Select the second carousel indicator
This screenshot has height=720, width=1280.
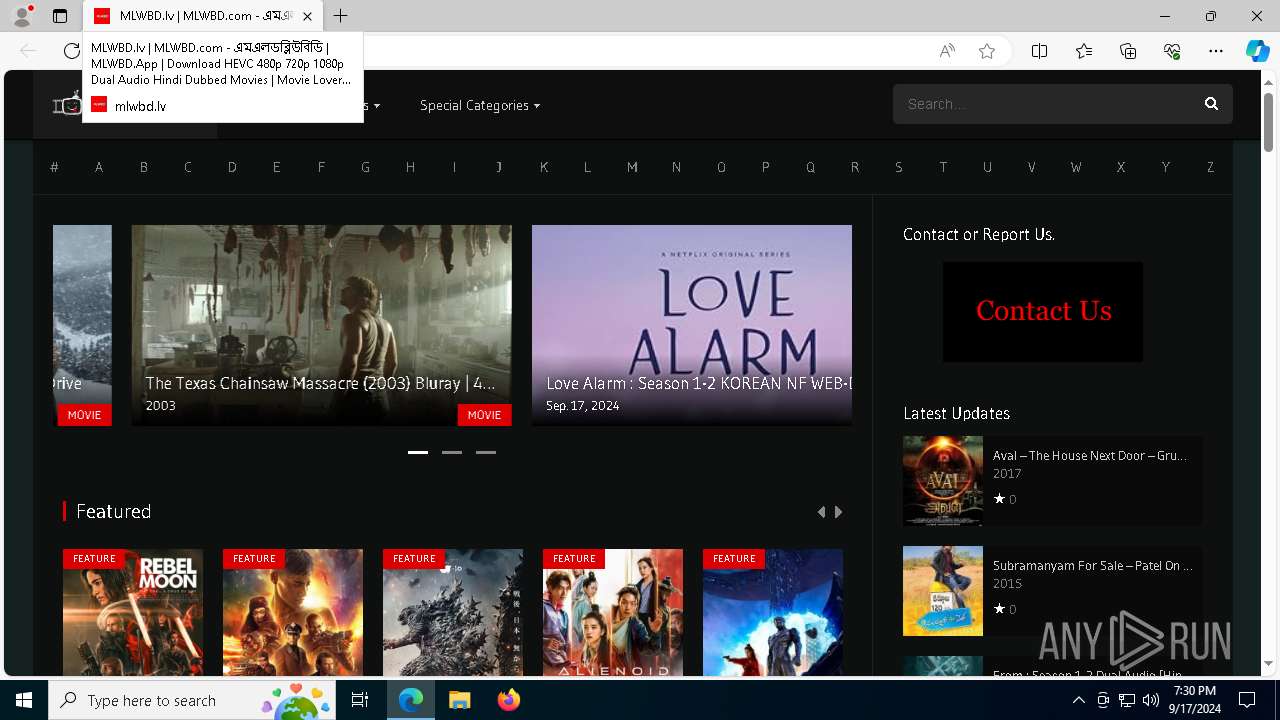pos(452,452)
